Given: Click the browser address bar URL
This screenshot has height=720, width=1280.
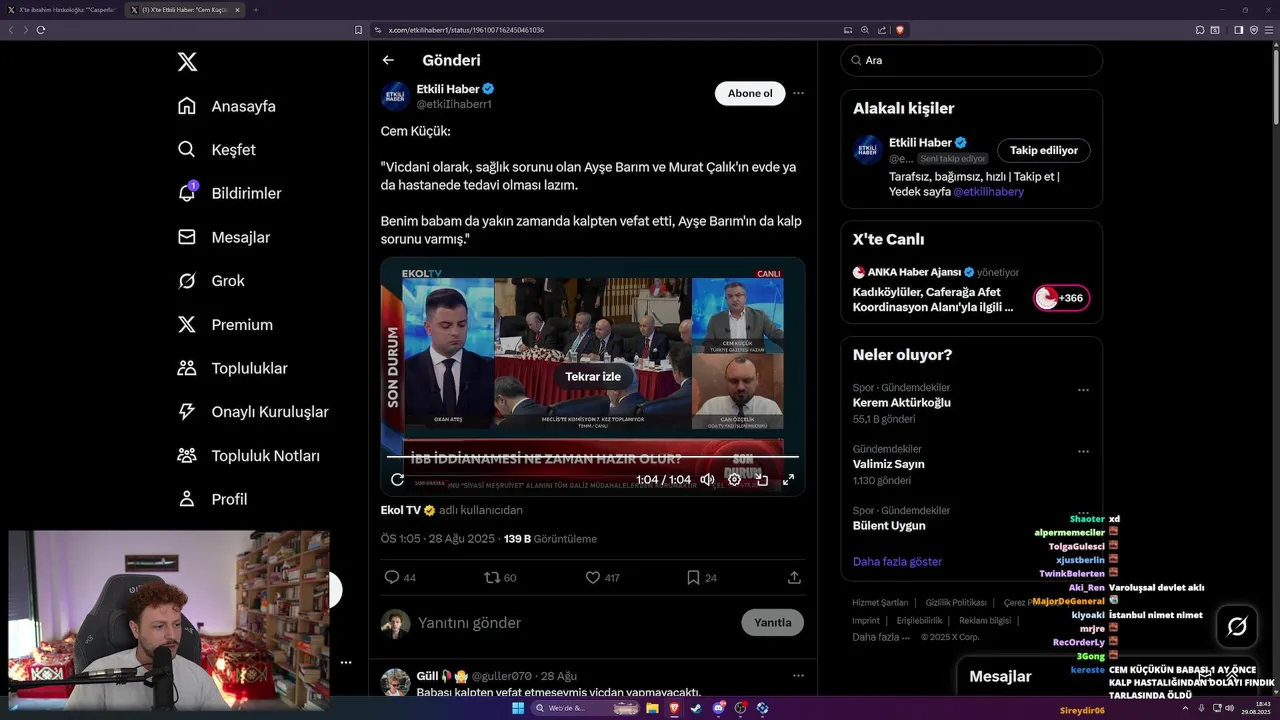Looking at the screenshot, I should point(466,30).
